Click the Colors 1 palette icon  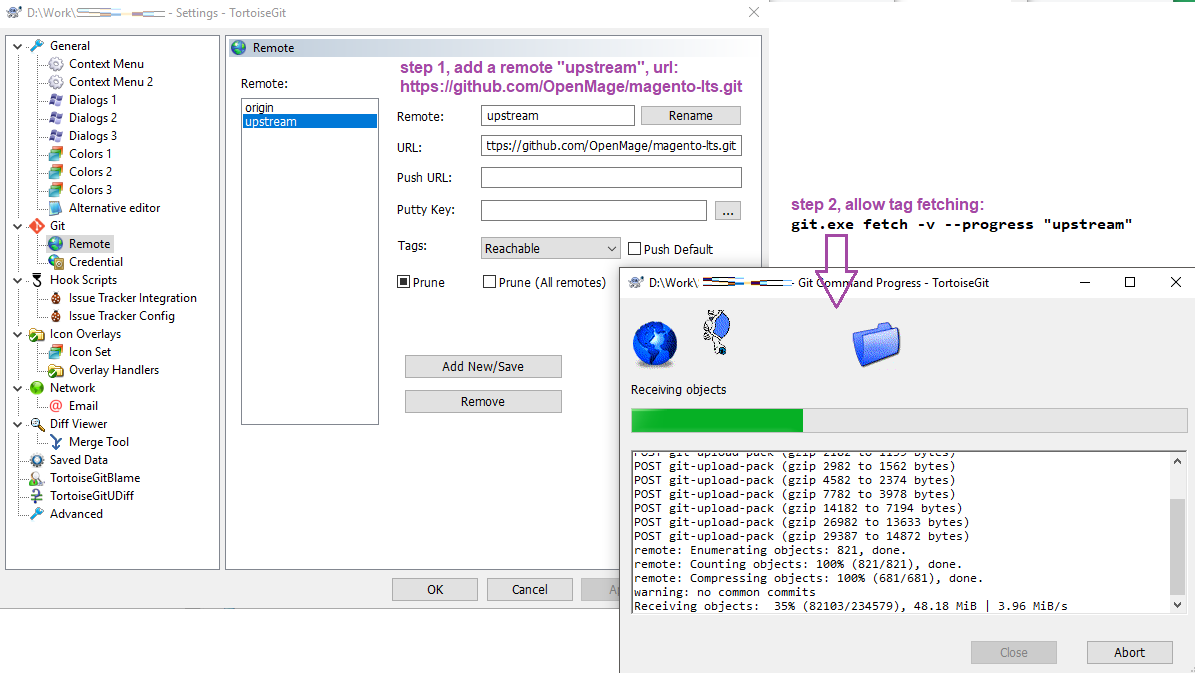56,154
